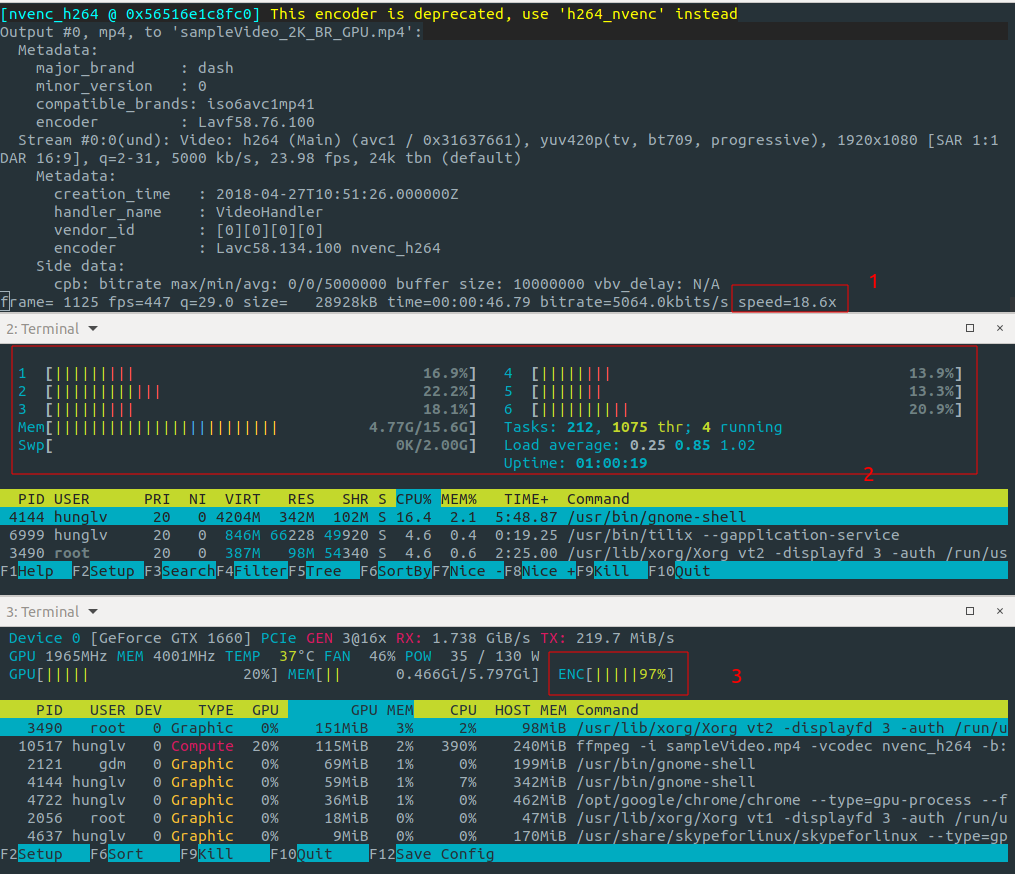This screenshot has height=874, width=1015.
Task: Expand the "3: Terminal" title dropdown
Action: 93,611
